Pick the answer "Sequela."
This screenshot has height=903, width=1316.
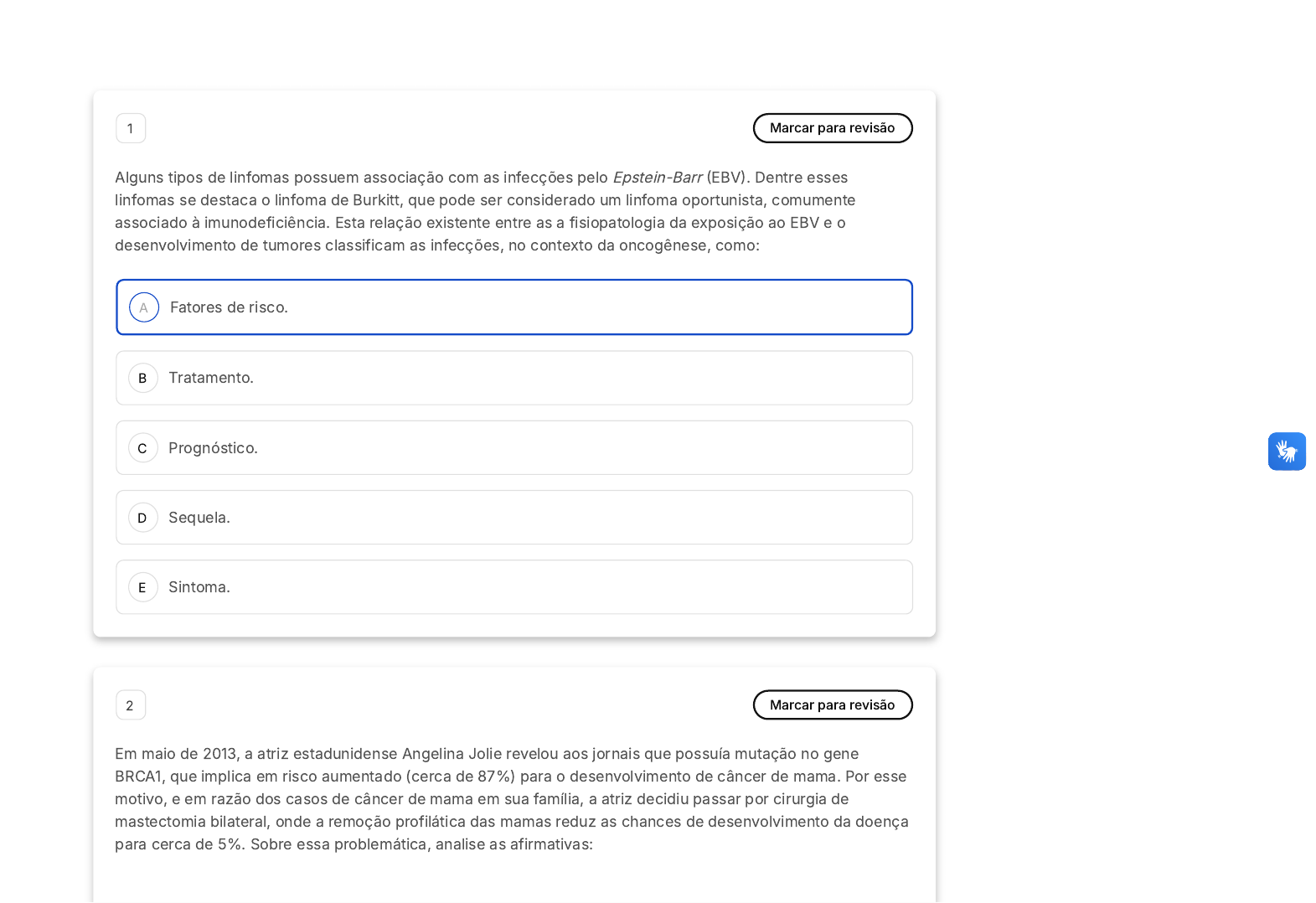pyautogui.click(x=199, y=518)
